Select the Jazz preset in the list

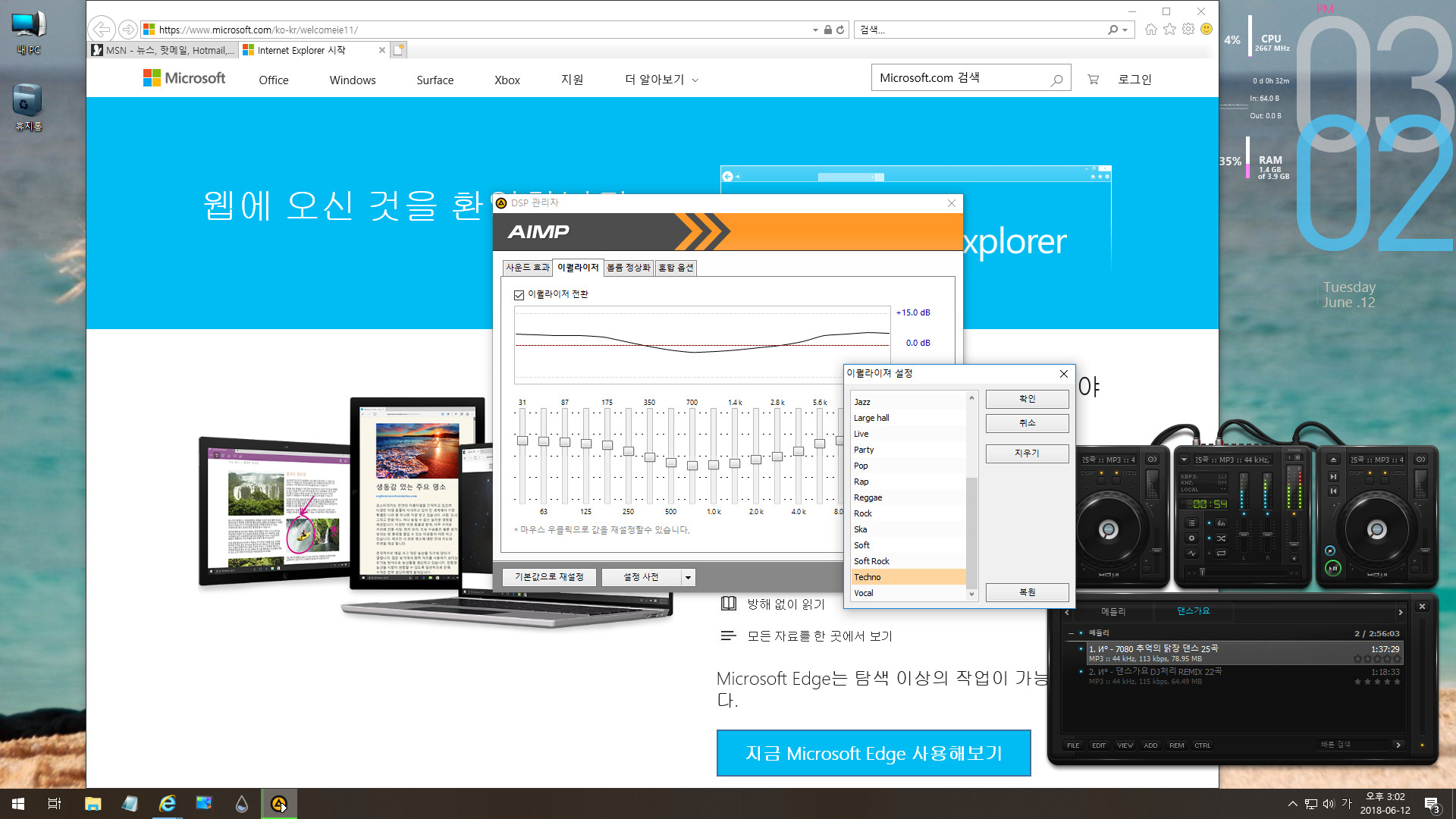click(908, 402)
